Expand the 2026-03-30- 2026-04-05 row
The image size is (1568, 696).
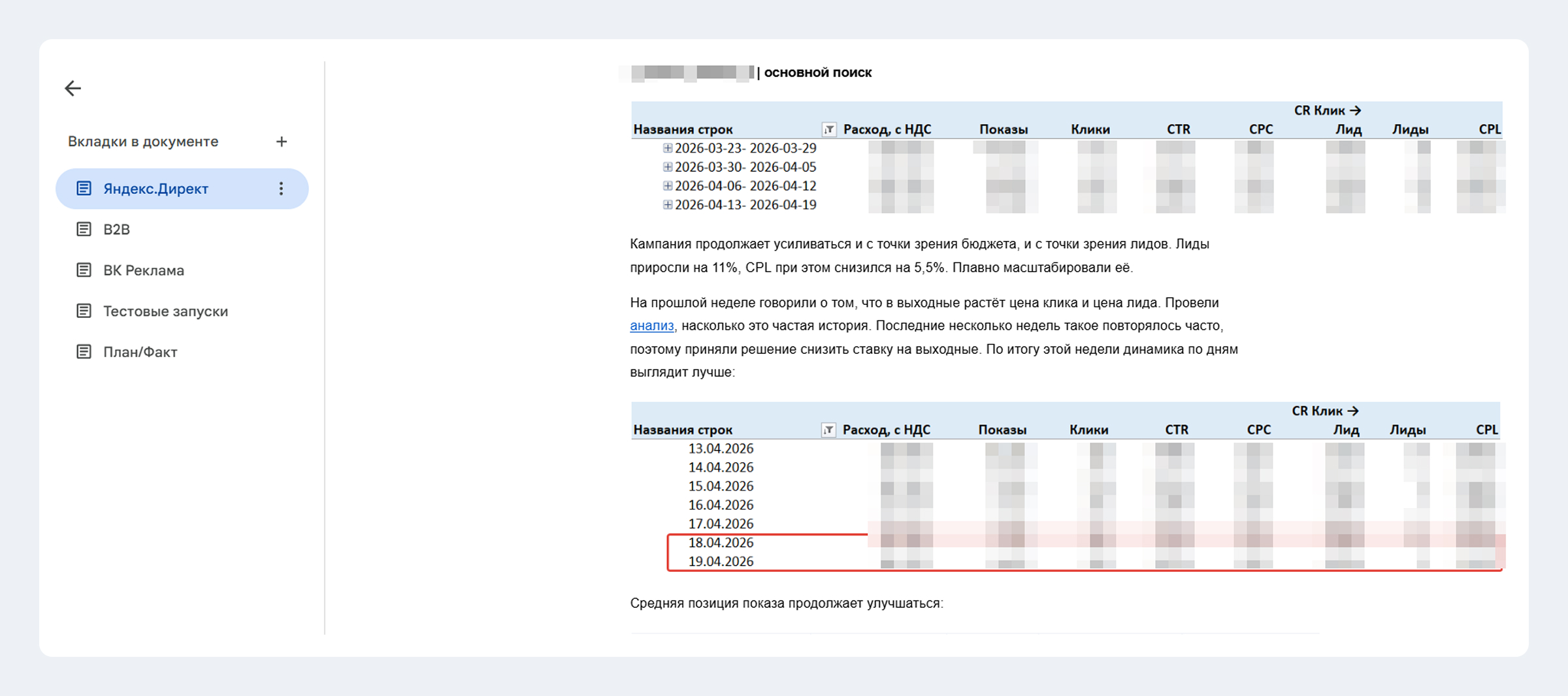coord(667,167)
